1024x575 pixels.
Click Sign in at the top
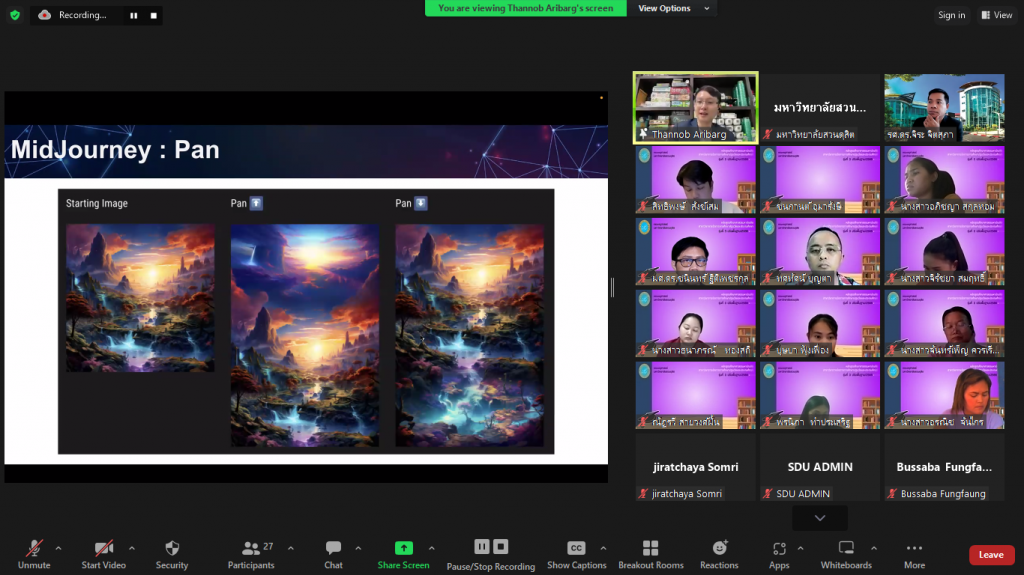[x=951, y=15]
